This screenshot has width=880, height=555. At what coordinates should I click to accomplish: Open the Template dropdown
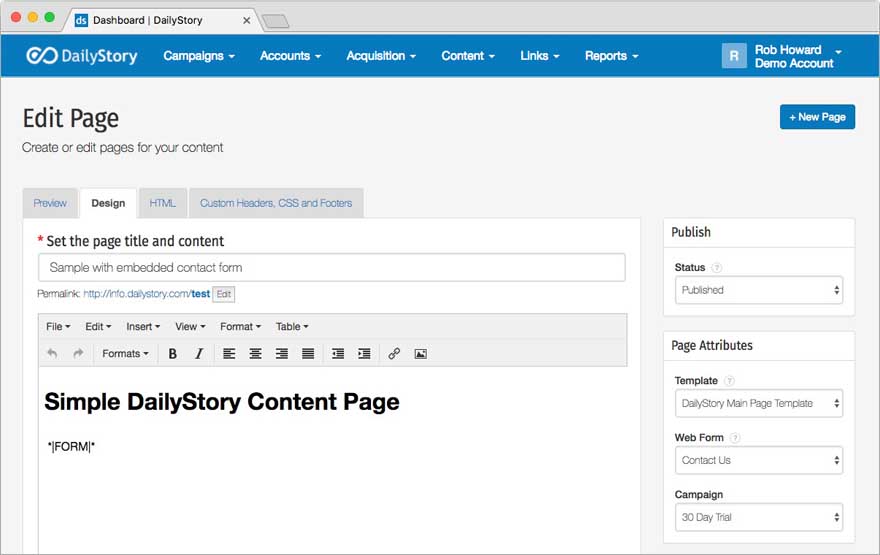[759, 403]
